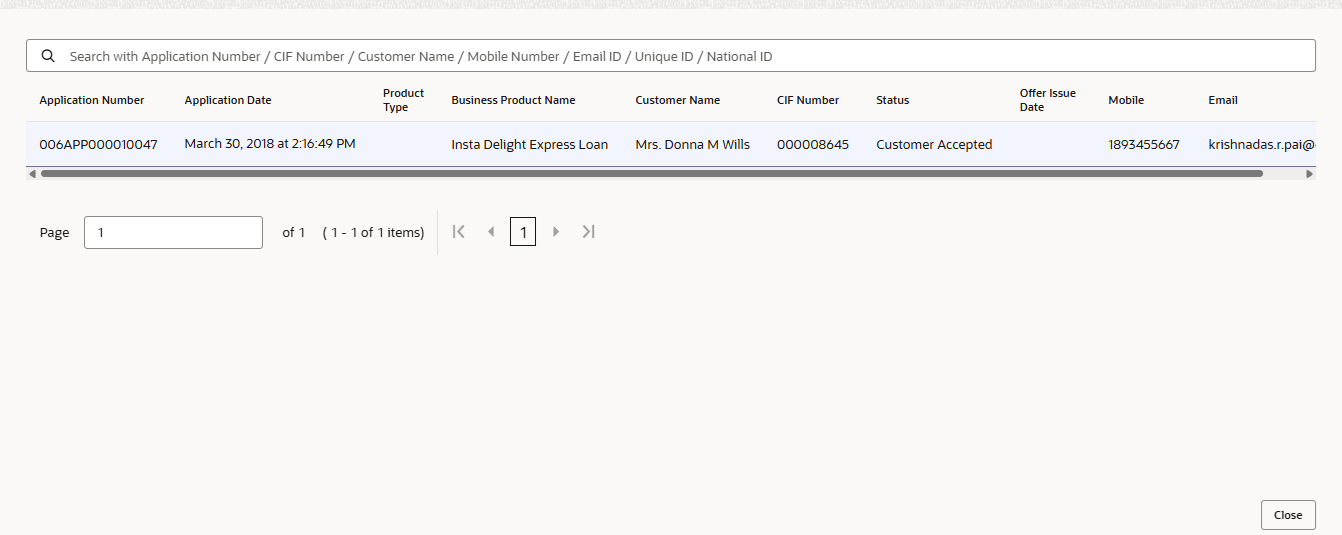This screenshot has height=535, width=1342.
Task: Click the Status column header
Action: (x=893, y=100)
